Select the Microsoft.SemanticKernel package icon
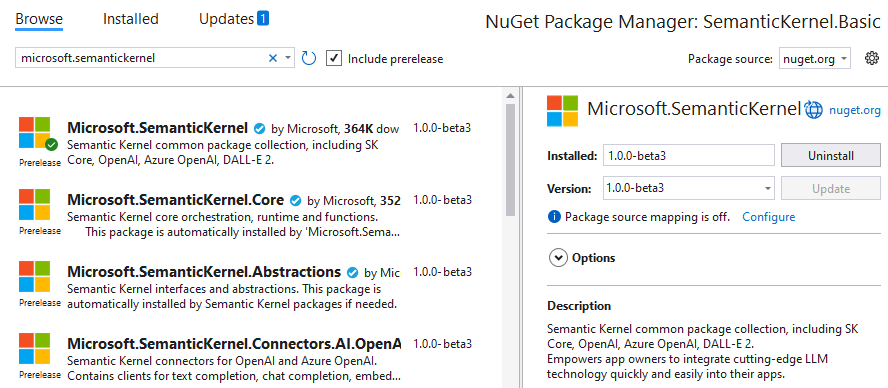Viewport: 888px width, 388px height. coord(35,133)
